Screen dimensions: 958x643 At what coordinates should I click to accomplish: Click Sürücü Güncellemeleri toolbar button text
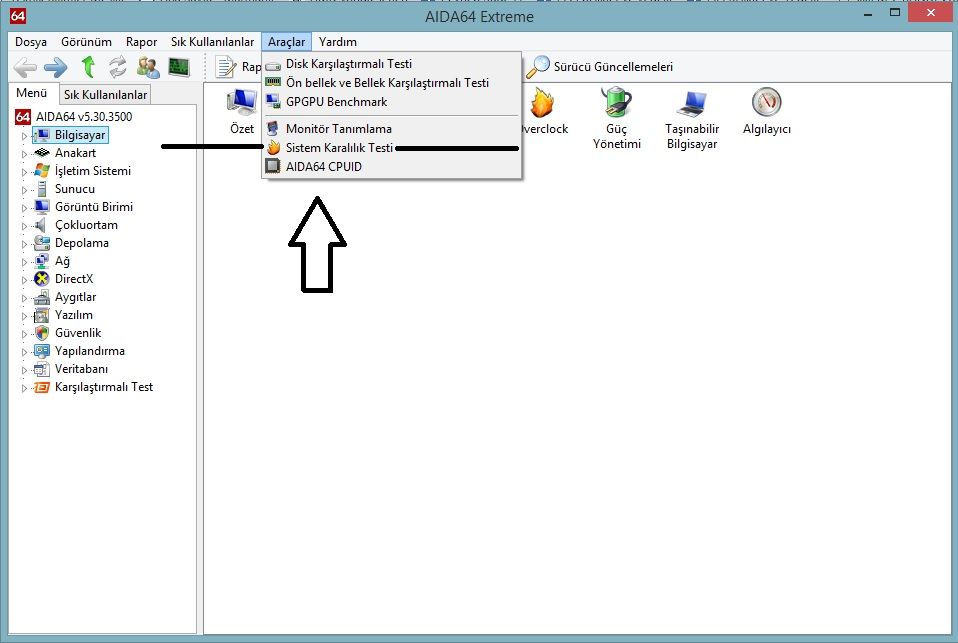[x=613, y=67]
